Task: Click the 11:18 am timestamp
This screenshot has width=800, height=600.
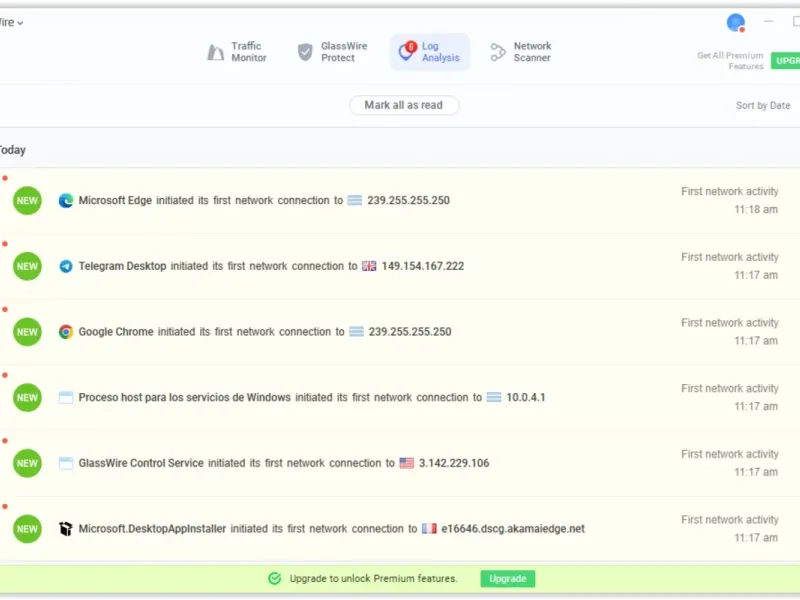Action: [x=756, y=210]
